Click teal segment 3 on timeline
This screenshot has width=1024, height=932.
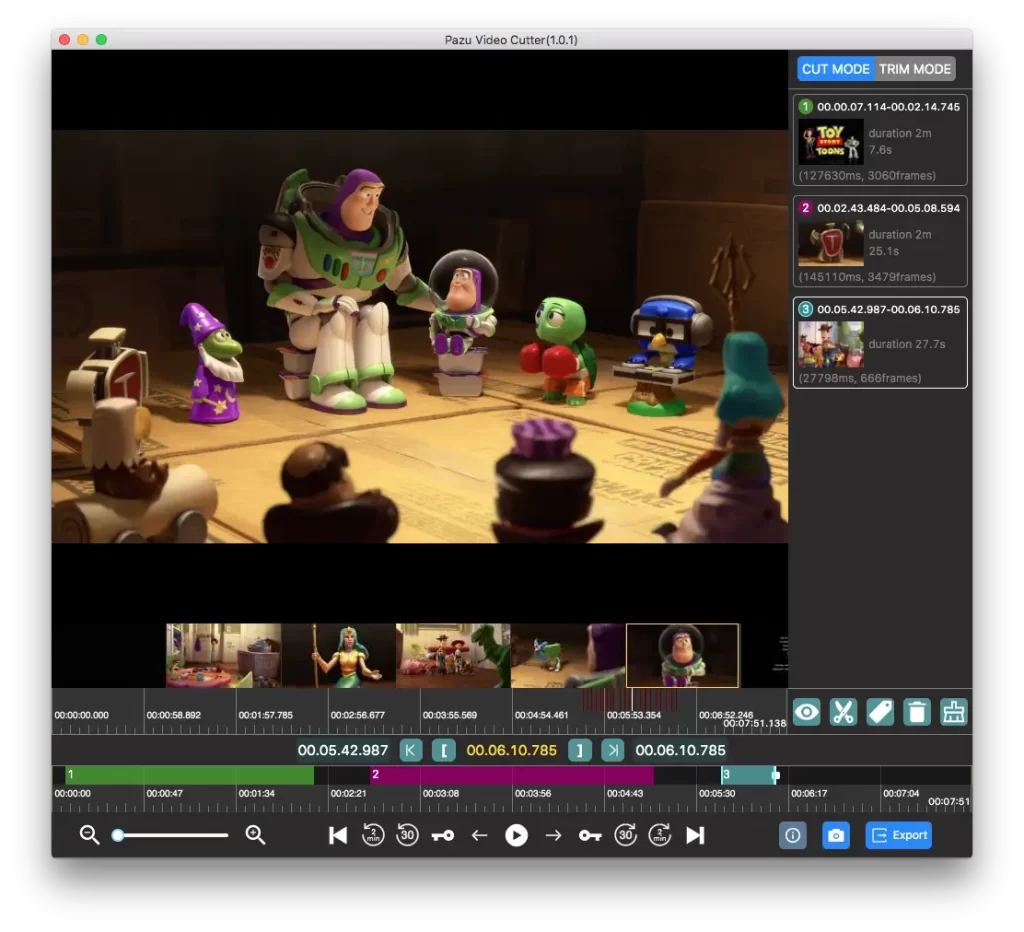click(x=748, y=775)
